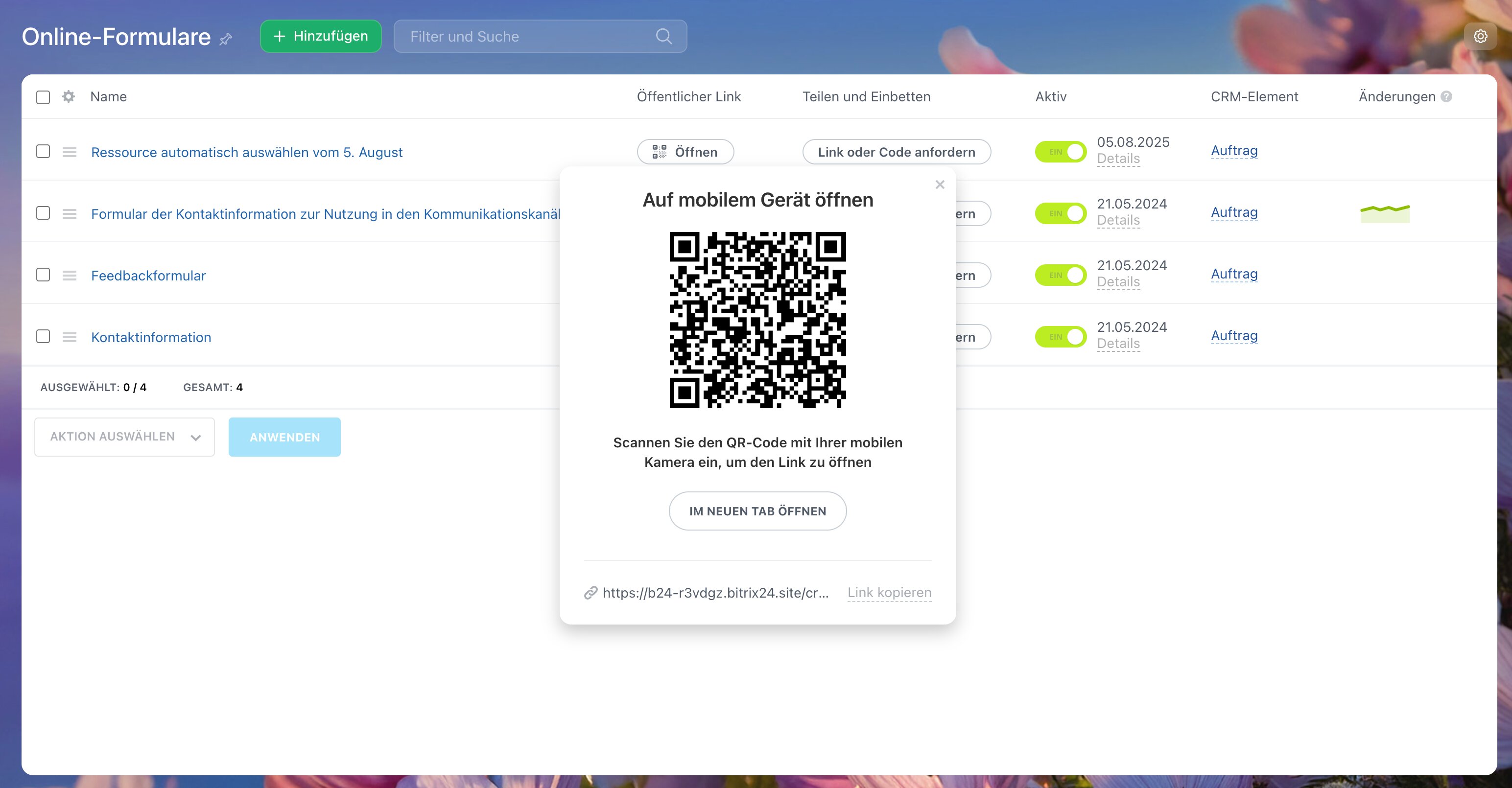Click drag handle of Feedbackformular row
Screen dimensions: 1512x788
pos(69,275)
